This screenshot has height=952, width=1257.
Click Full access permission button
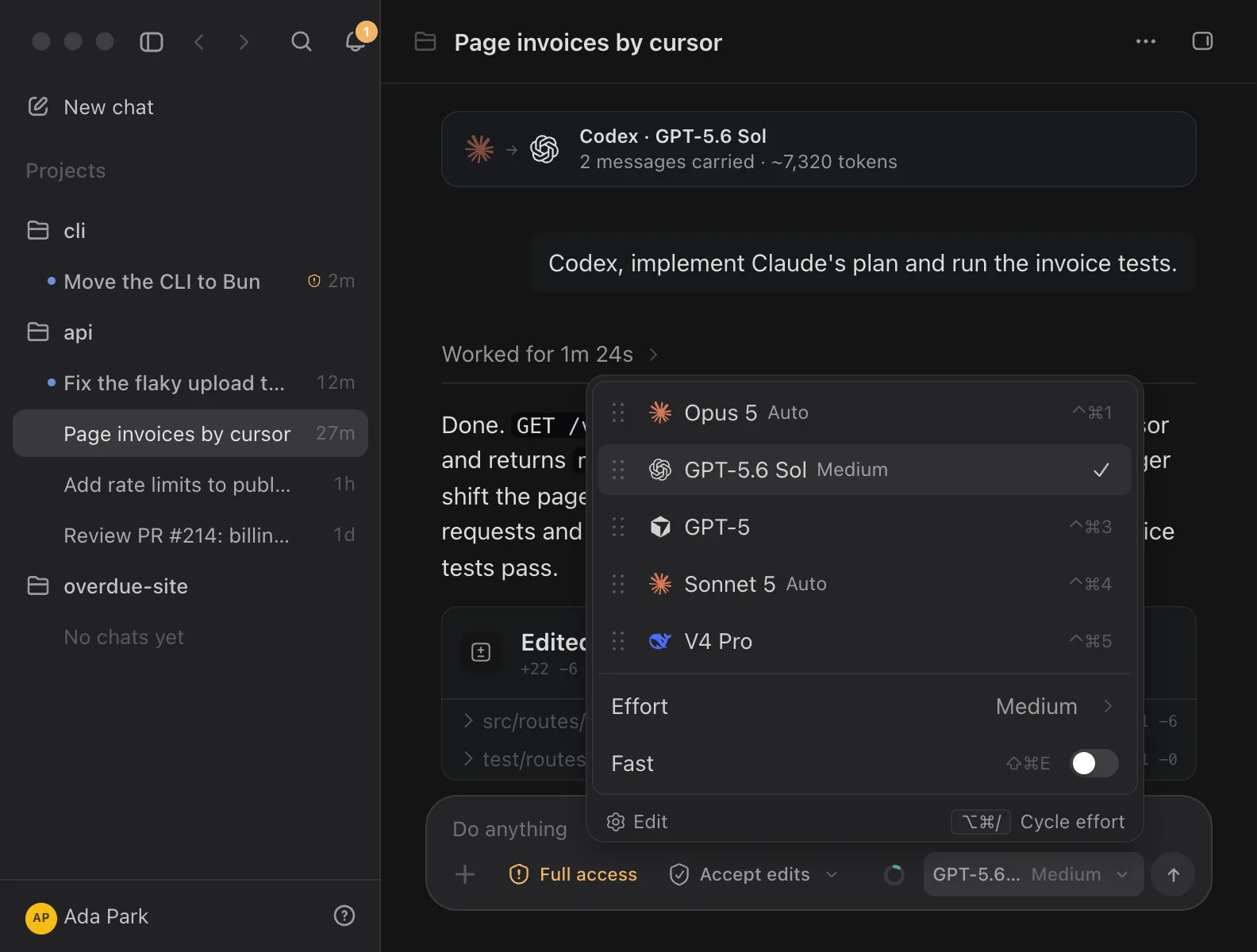[573, 874]
